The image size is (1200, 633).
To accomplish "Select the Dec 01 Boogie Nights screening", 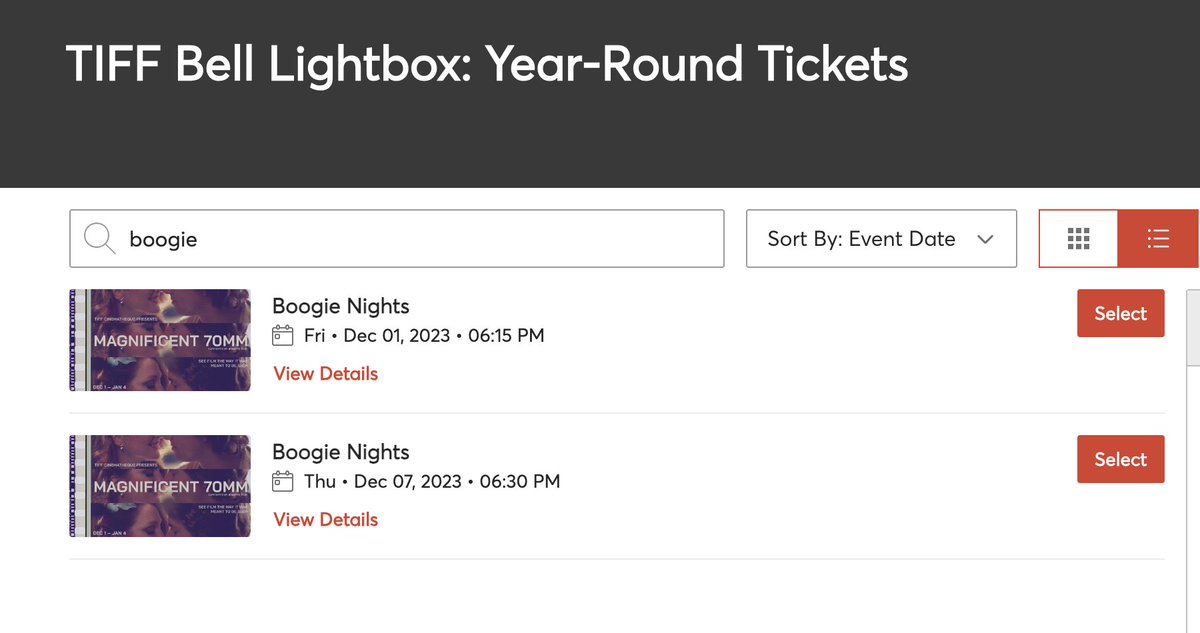I will (x=1120, y=314).
